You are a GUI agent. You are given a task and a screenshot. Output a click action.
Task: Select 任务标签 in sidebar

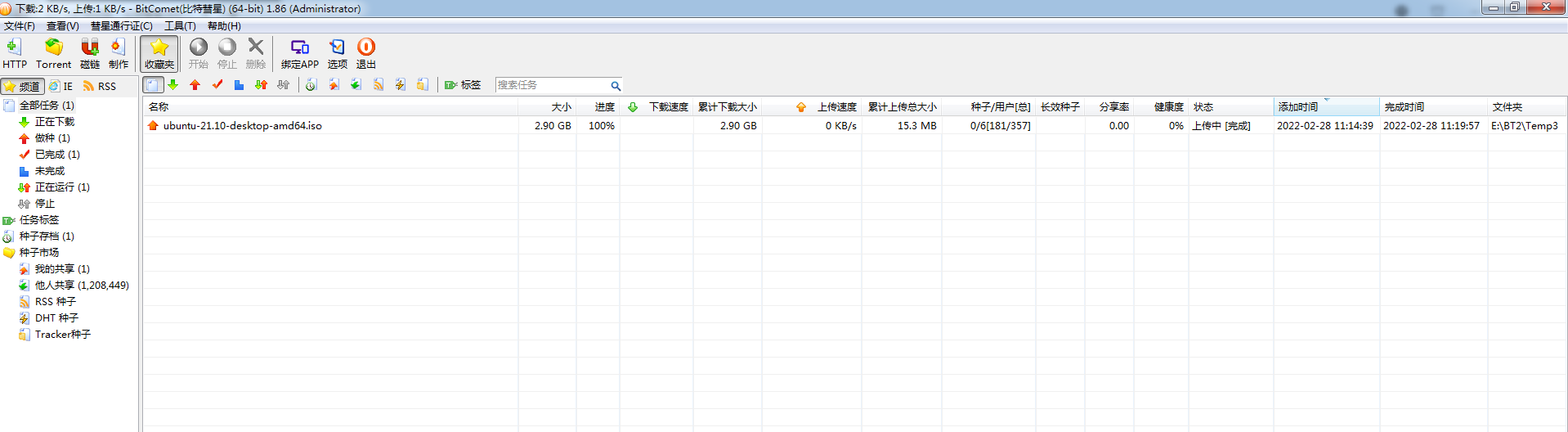pyautogui.click(x=38, y=220)
